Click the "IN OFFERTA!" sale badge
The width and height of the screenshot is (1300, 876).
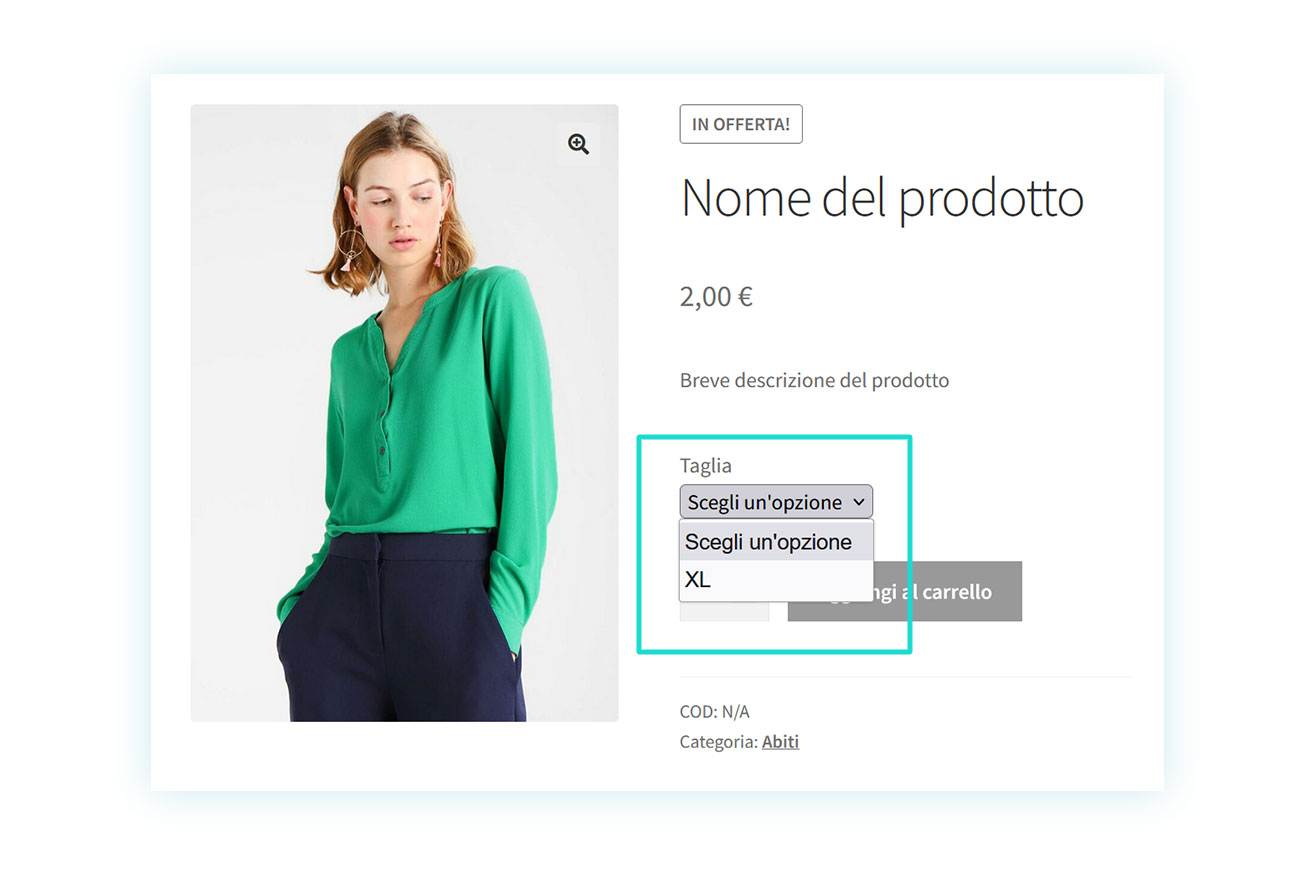click(741, 124)
